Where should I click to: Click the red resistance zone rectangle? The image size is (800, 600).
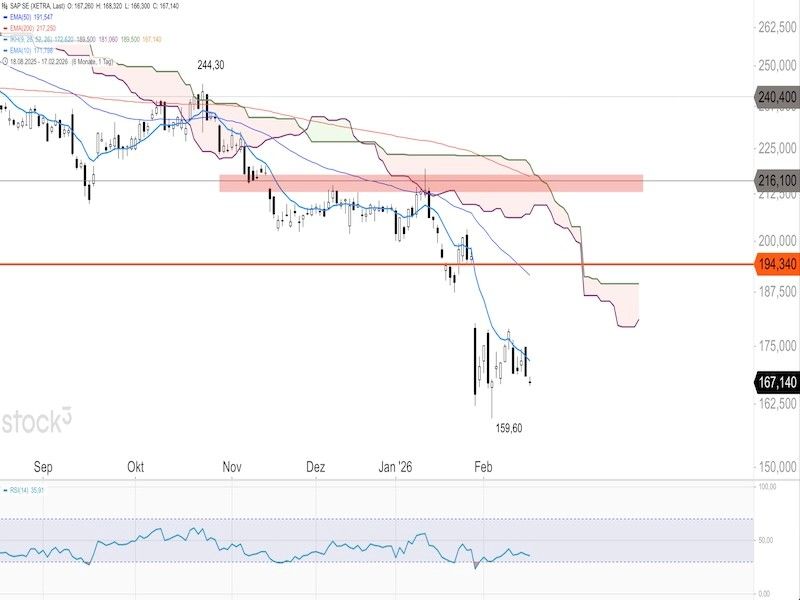click(x=430, y=183)
